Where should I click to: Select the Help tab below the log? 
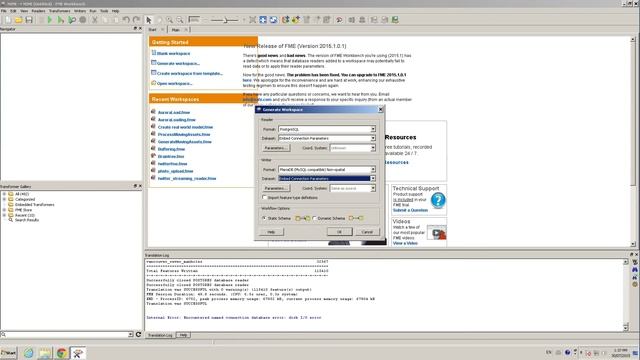tap(183, 335)
